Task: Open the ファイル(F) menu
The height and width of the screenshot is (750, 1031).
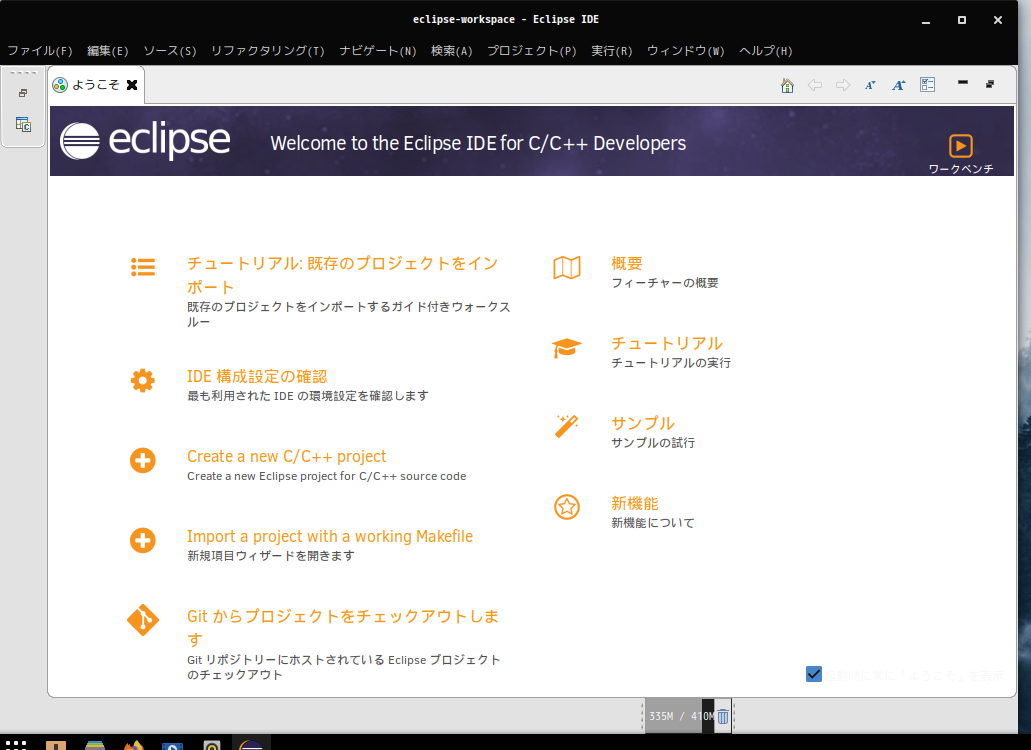Action: [39, 51]
